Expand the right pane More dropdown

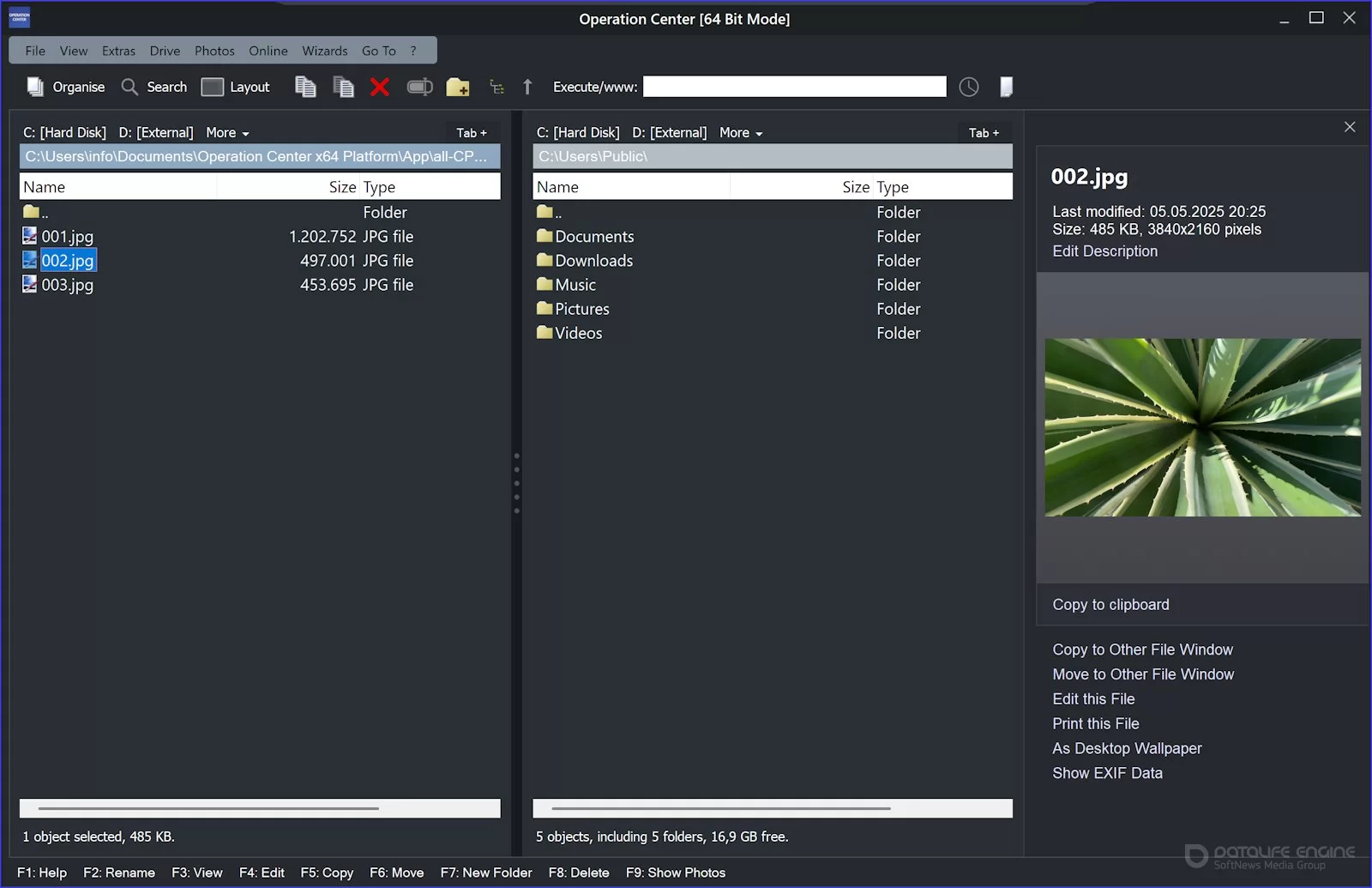741,133
